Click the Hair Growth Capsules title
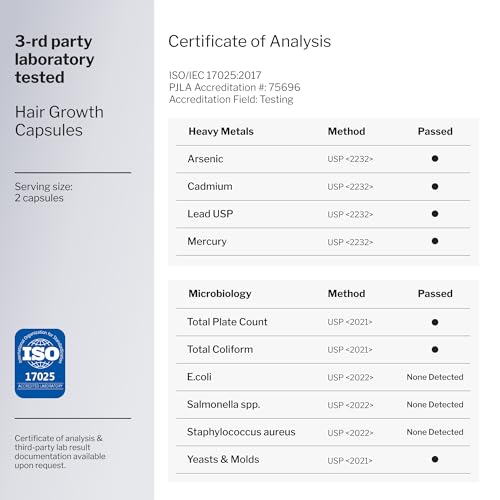 tap(59, 121)
